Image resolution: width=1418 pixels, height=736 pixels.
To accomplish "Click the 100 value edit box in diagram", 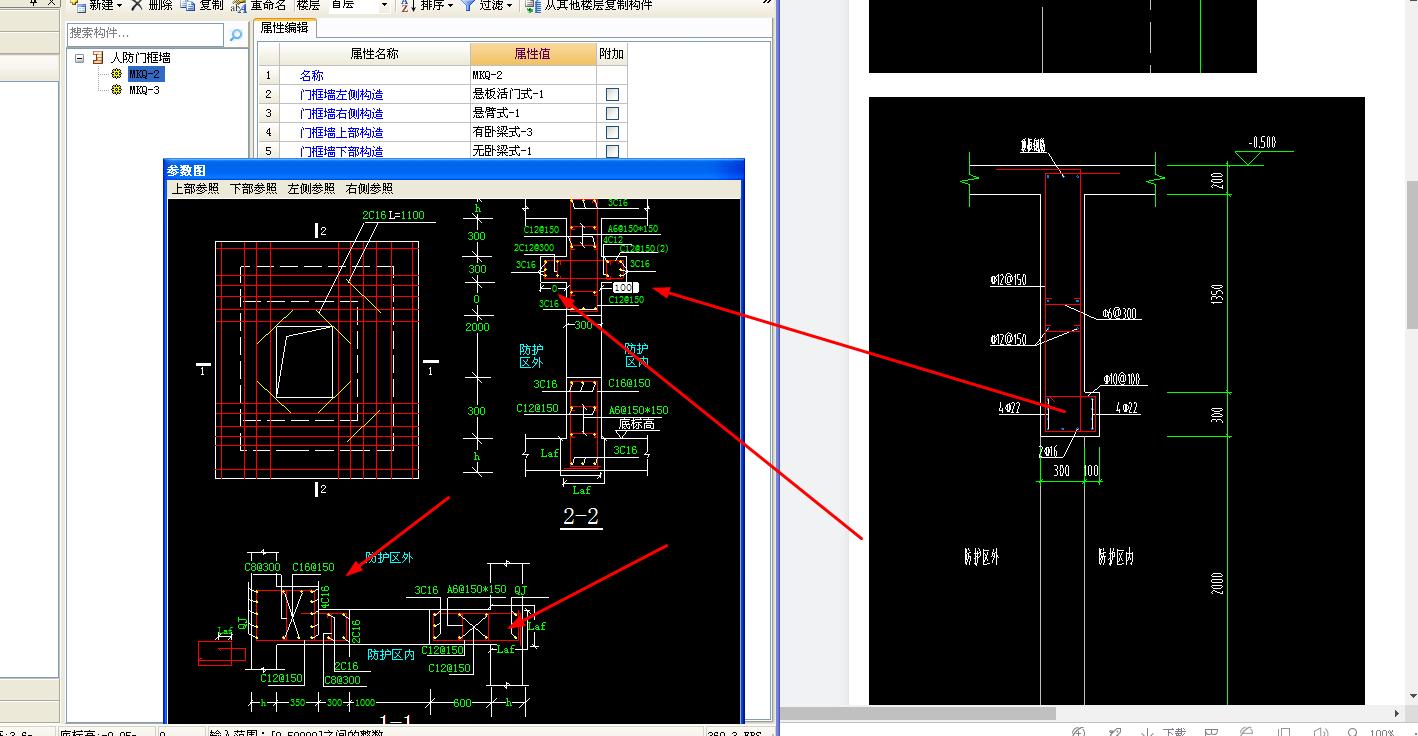I will (624, 288).
